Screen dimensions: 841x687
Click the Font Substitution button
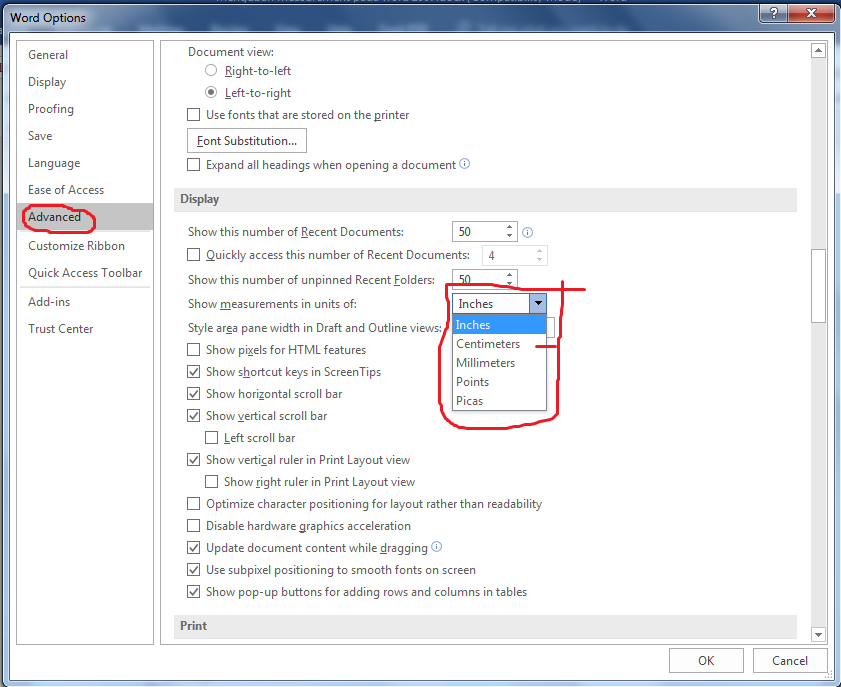[246, 140]
